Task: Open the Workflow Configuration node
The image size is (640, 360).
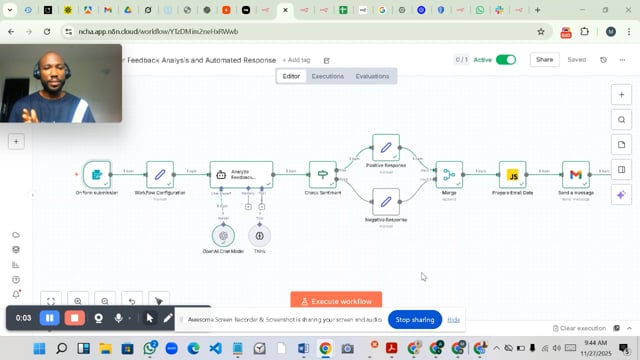Action: point(160,174)
